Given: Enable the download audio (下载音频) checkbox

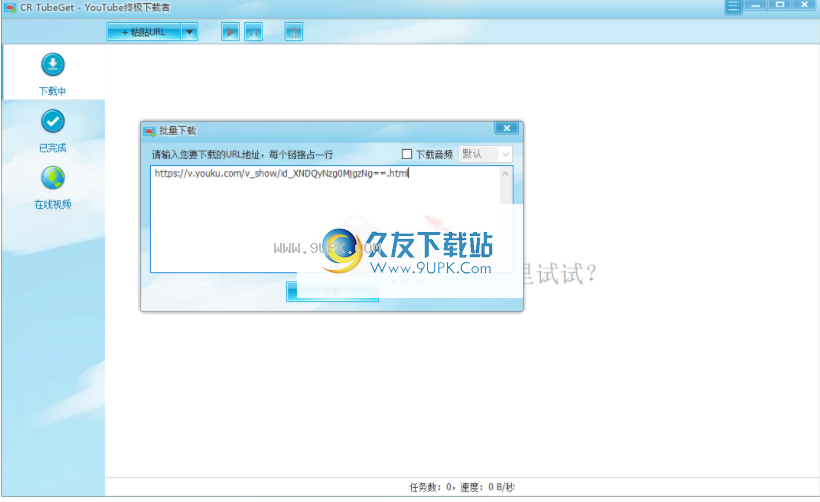Looking at the screenshot, I should [x=407, y=154].
